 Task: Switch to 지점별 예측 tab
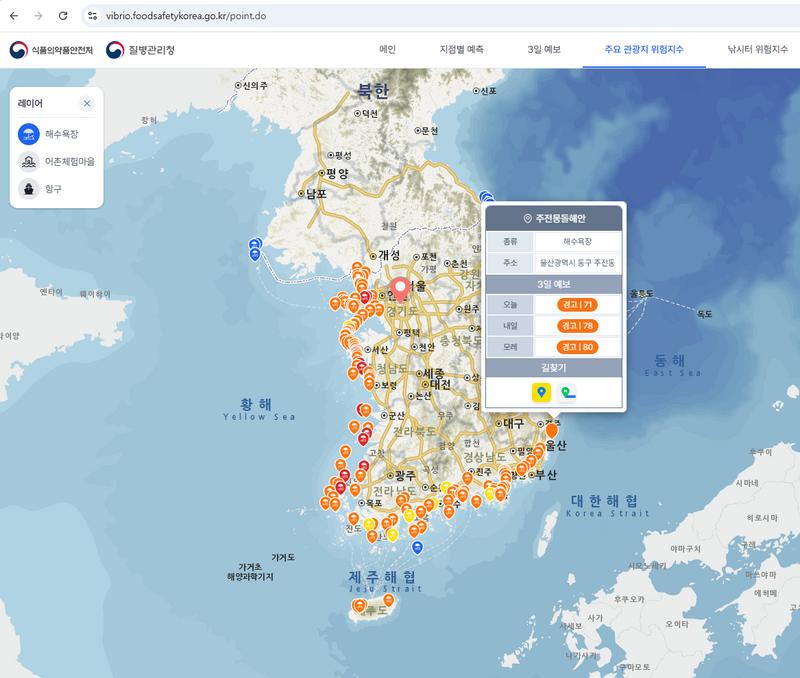click(461, 49)
